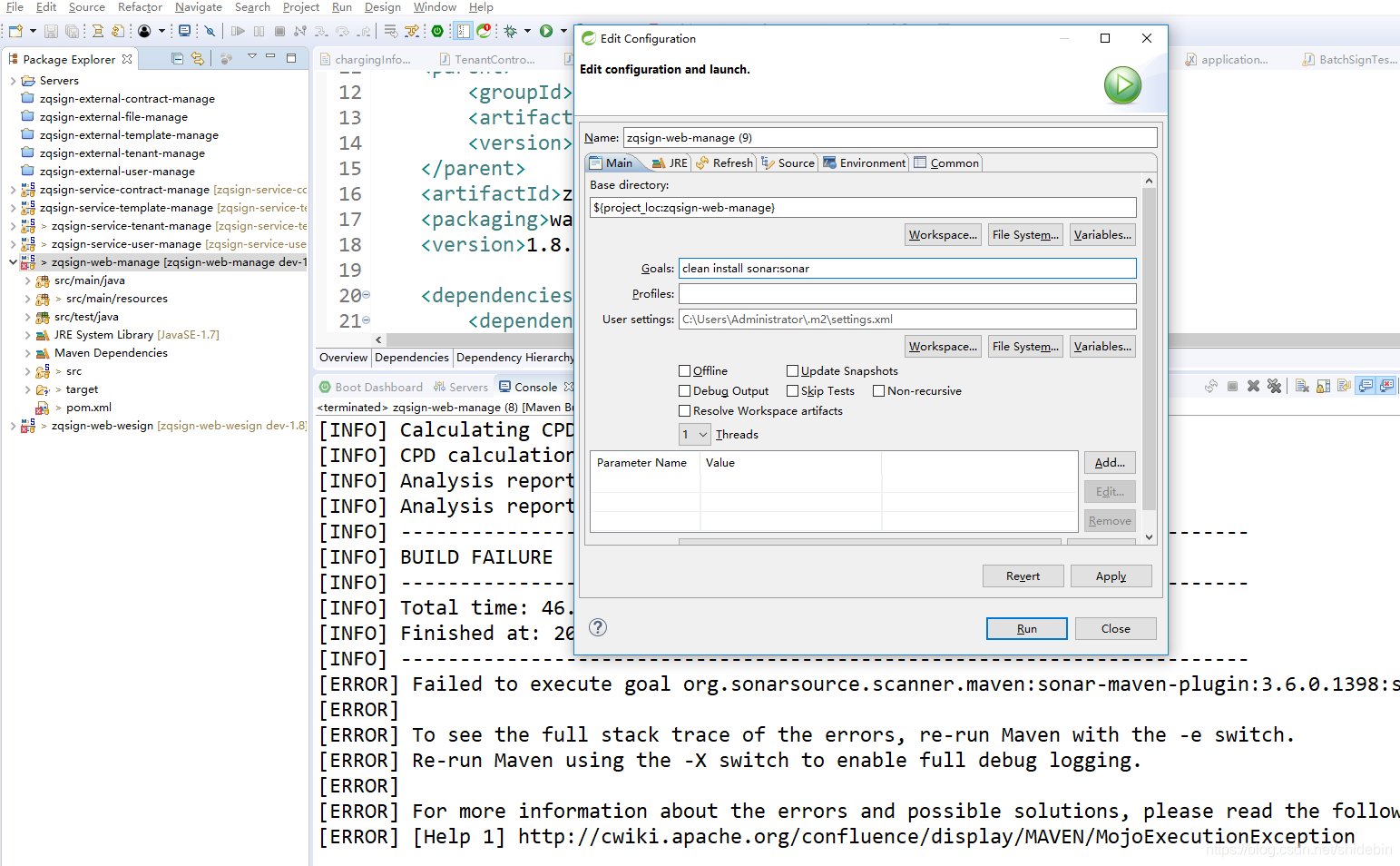Expand the target folder node
The width and height of the screenshot is (1400, 866).
(x=27, y=389)
